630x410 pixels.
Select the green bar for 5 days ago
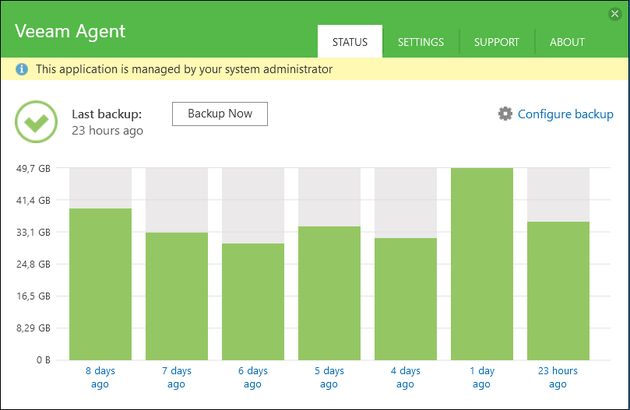tap(329, 293)
